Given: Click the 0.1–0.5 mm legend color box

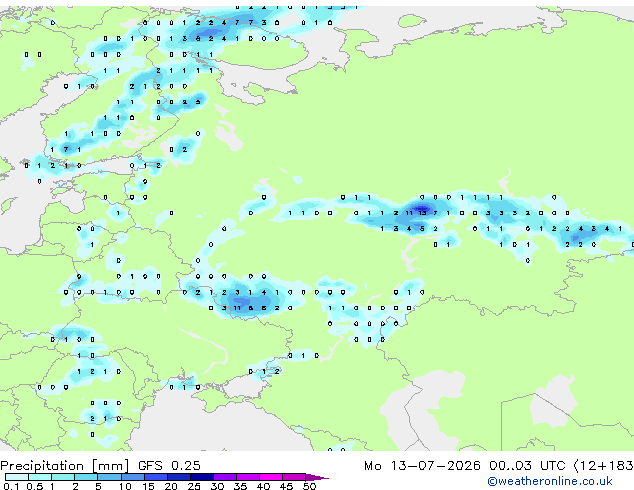Looking at the screenshot, I should (x=17, y=477).
